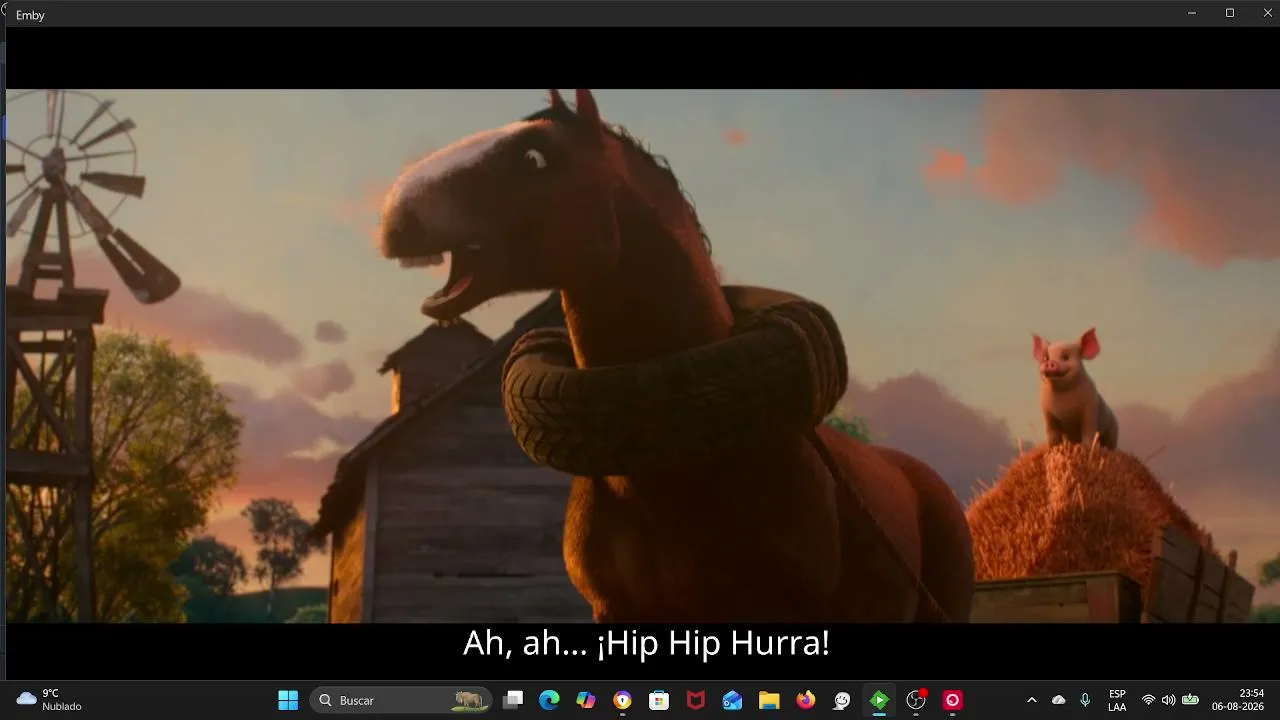Maximize the Emby window
The width and height of the screenshot is (1280, 720).
1230,13
